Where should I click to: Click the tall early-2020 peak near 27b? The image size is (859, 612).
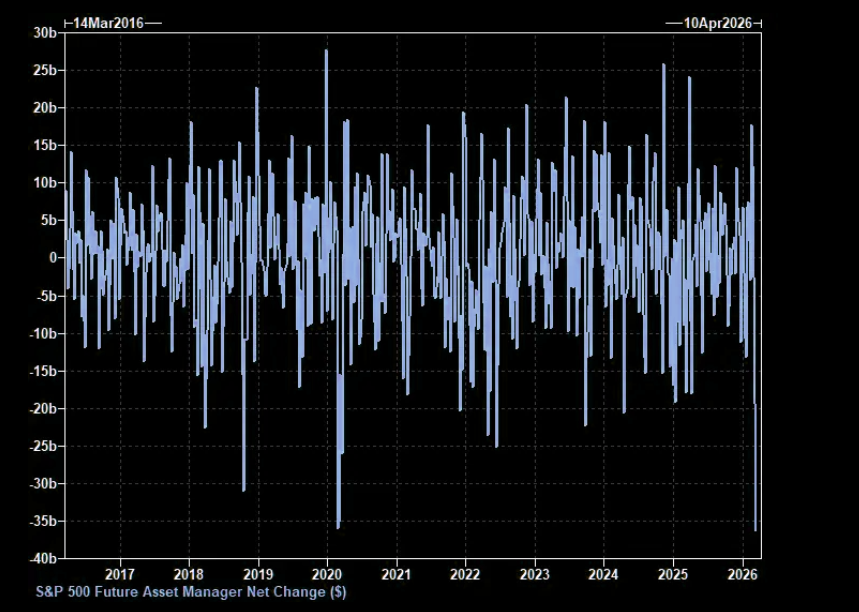point(326,52)
